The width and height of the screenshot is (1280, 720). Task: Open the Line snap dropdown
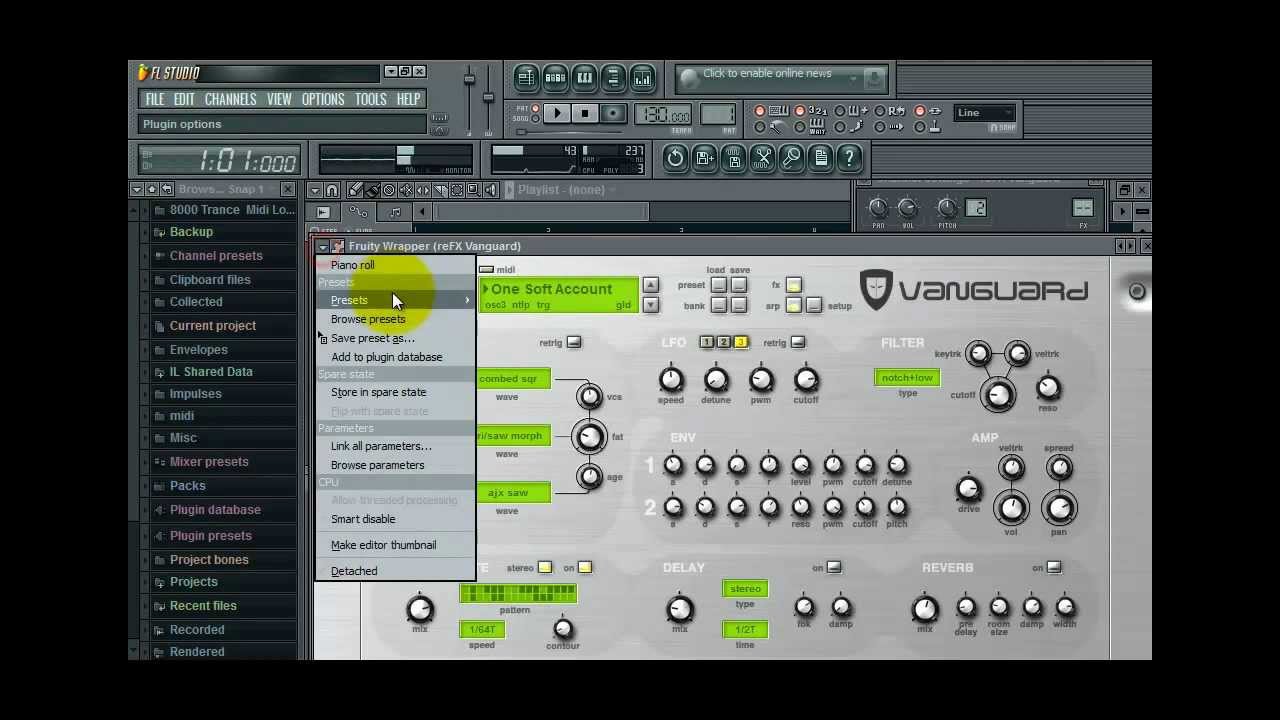pos(985,113)
